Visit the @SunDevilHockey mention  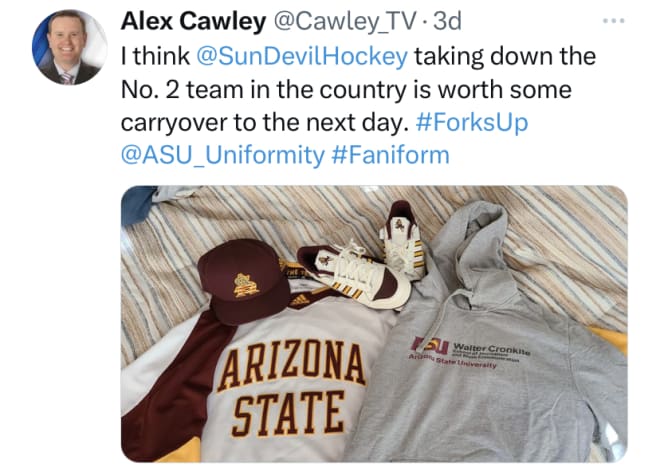click(x=302, y=57)
